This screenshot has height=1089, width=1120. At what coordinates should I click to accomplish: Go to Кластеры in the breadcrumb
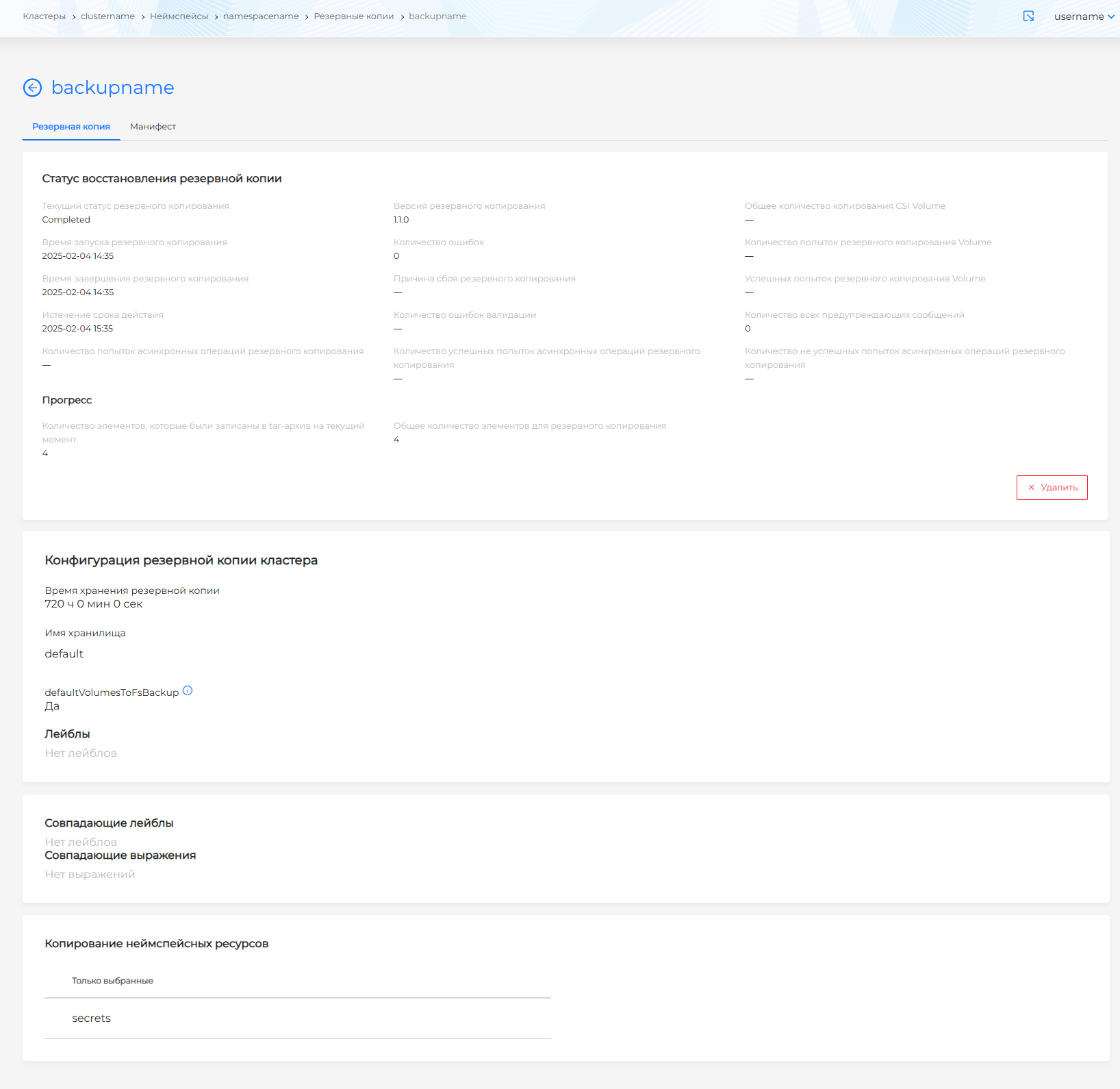(x=44, y=16)
